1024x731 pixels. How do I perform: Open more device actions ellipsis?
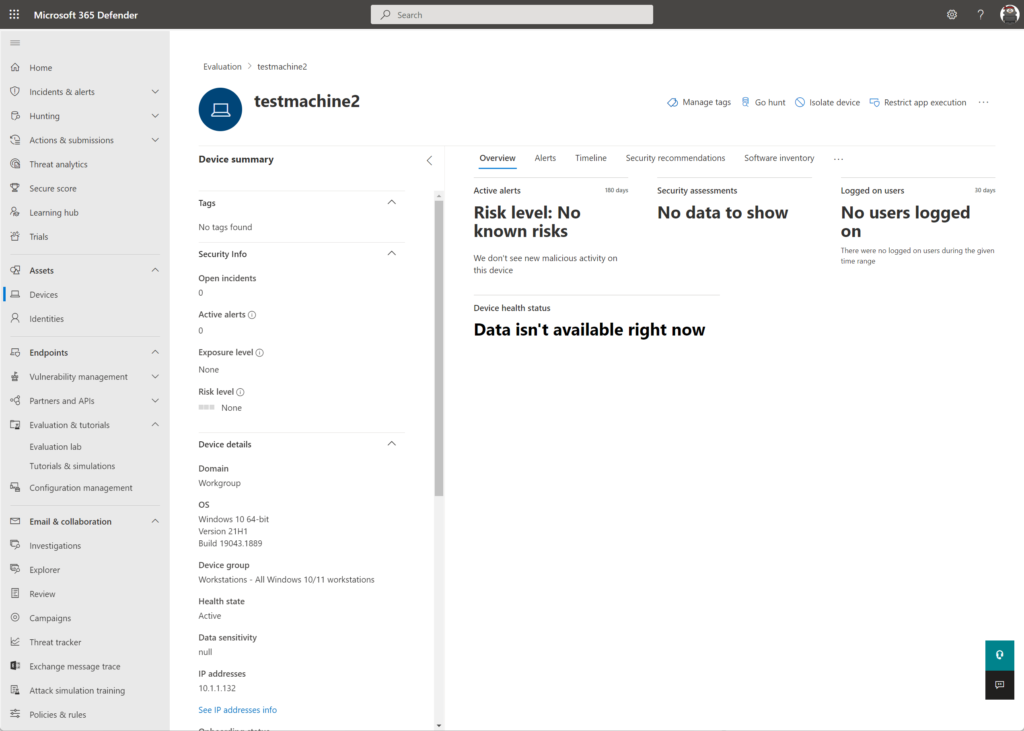984,103
